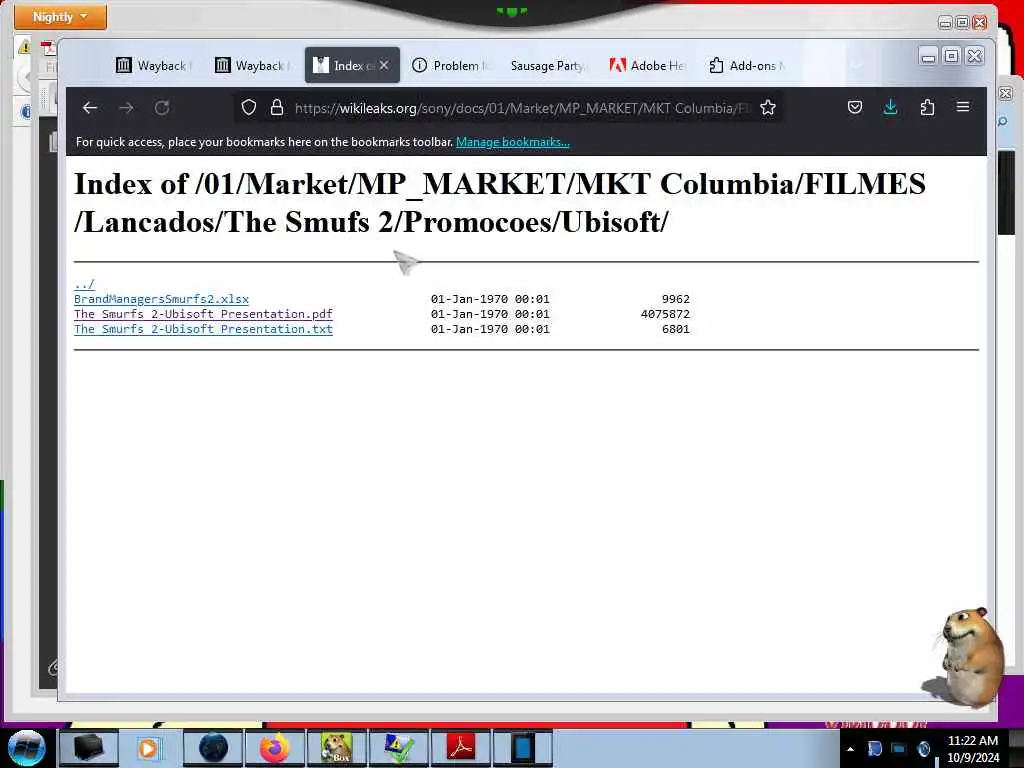The width and height of the screenshot is (1024, 768).
Task: Open BrandManagersSmurfs2.xlsx file link
Action: 161,299
